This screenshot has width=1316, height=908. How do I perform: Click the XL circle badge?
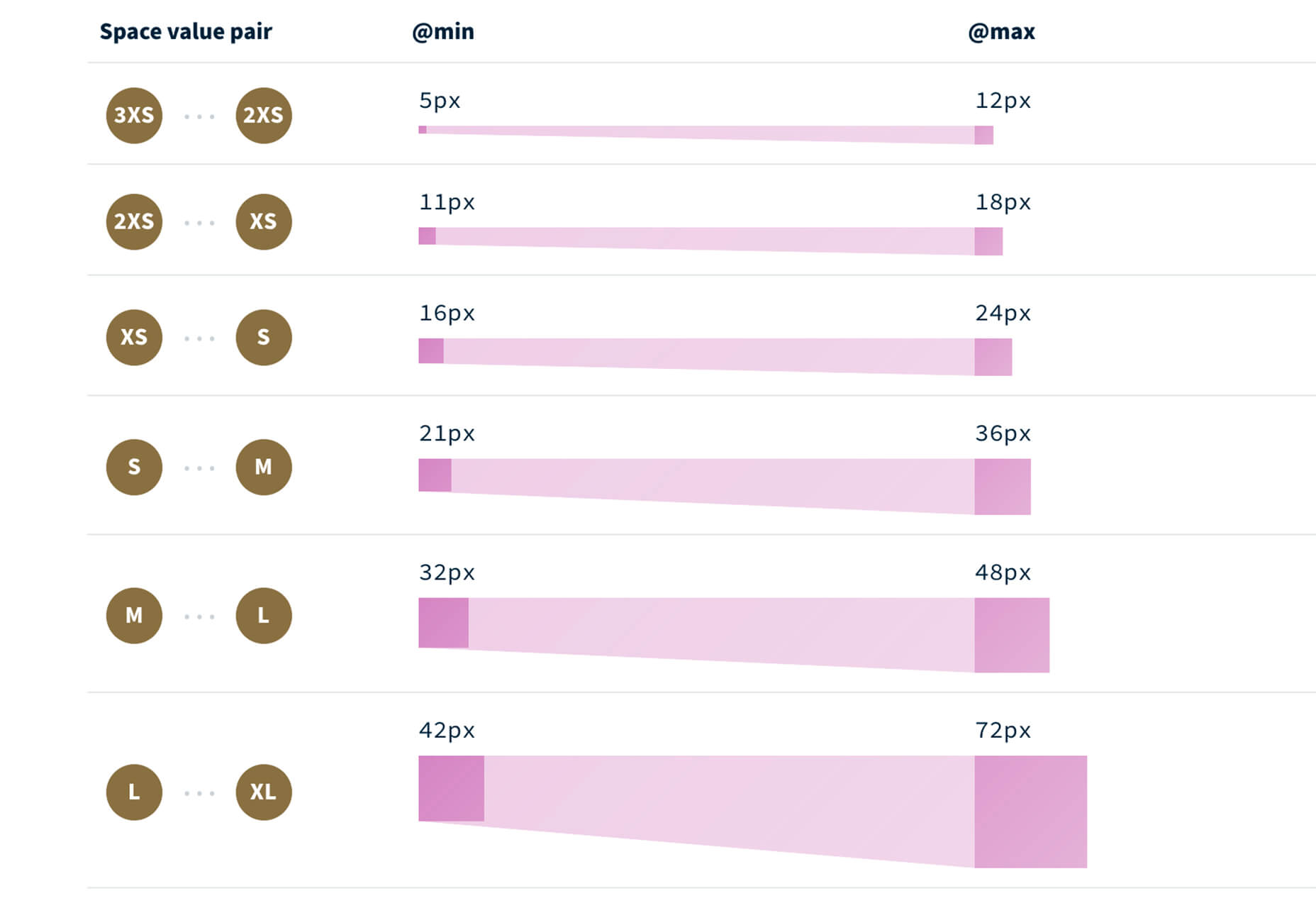point(263,792)
